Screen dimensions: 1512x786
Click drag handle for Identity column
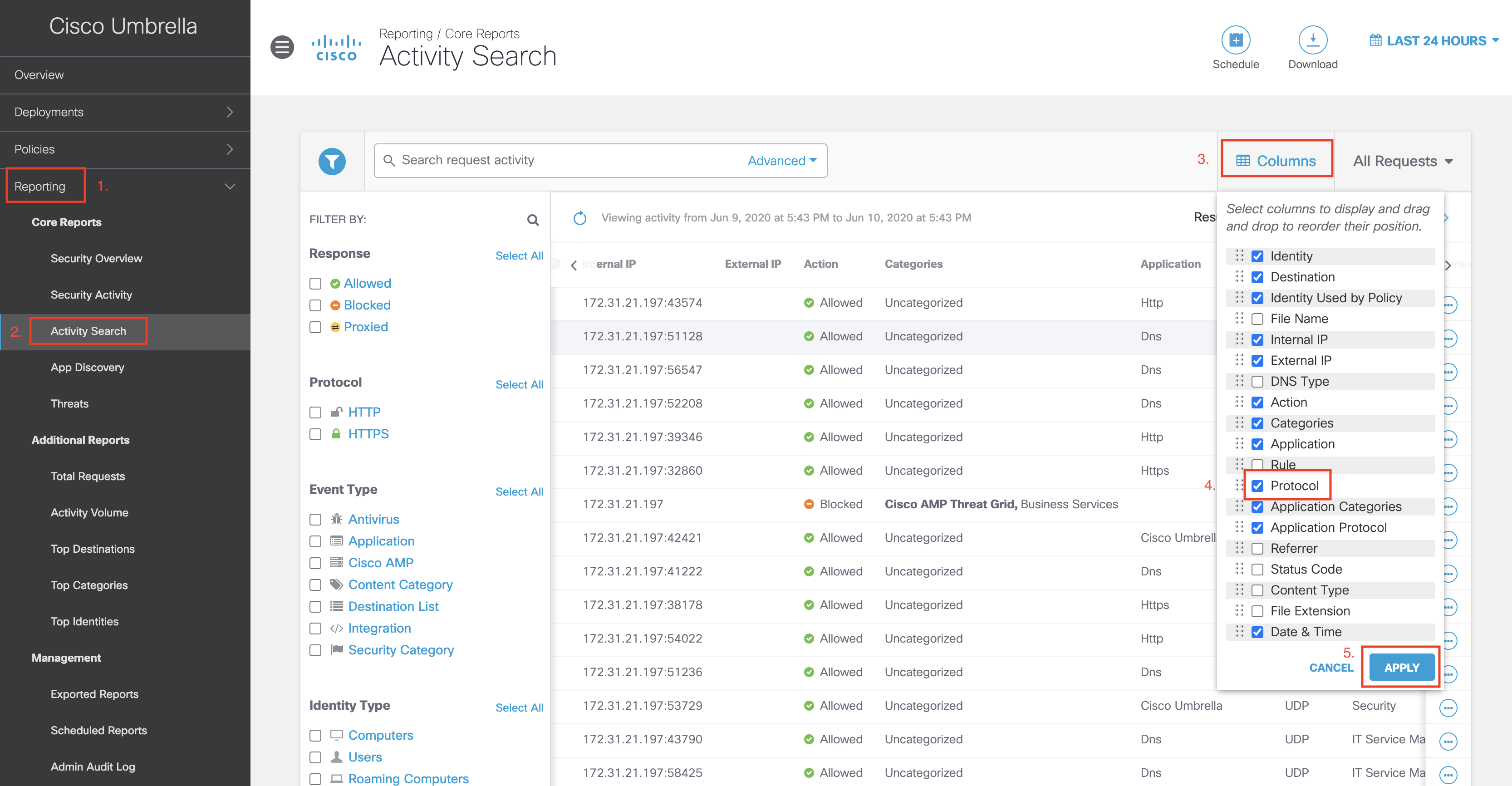(x=1239, y=255)
